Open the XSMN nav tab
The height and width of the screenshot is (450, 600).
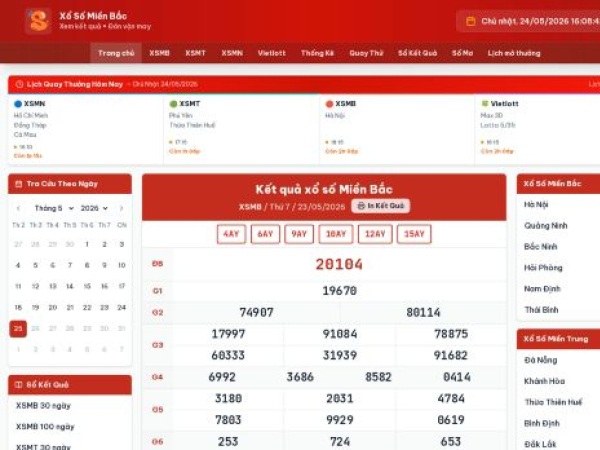pyautogui.click(x=232, y=53)
